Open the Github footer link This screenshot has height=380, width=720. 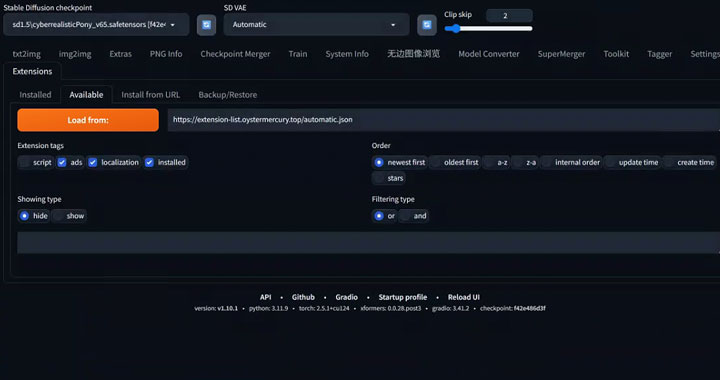(x=304, y=297)
